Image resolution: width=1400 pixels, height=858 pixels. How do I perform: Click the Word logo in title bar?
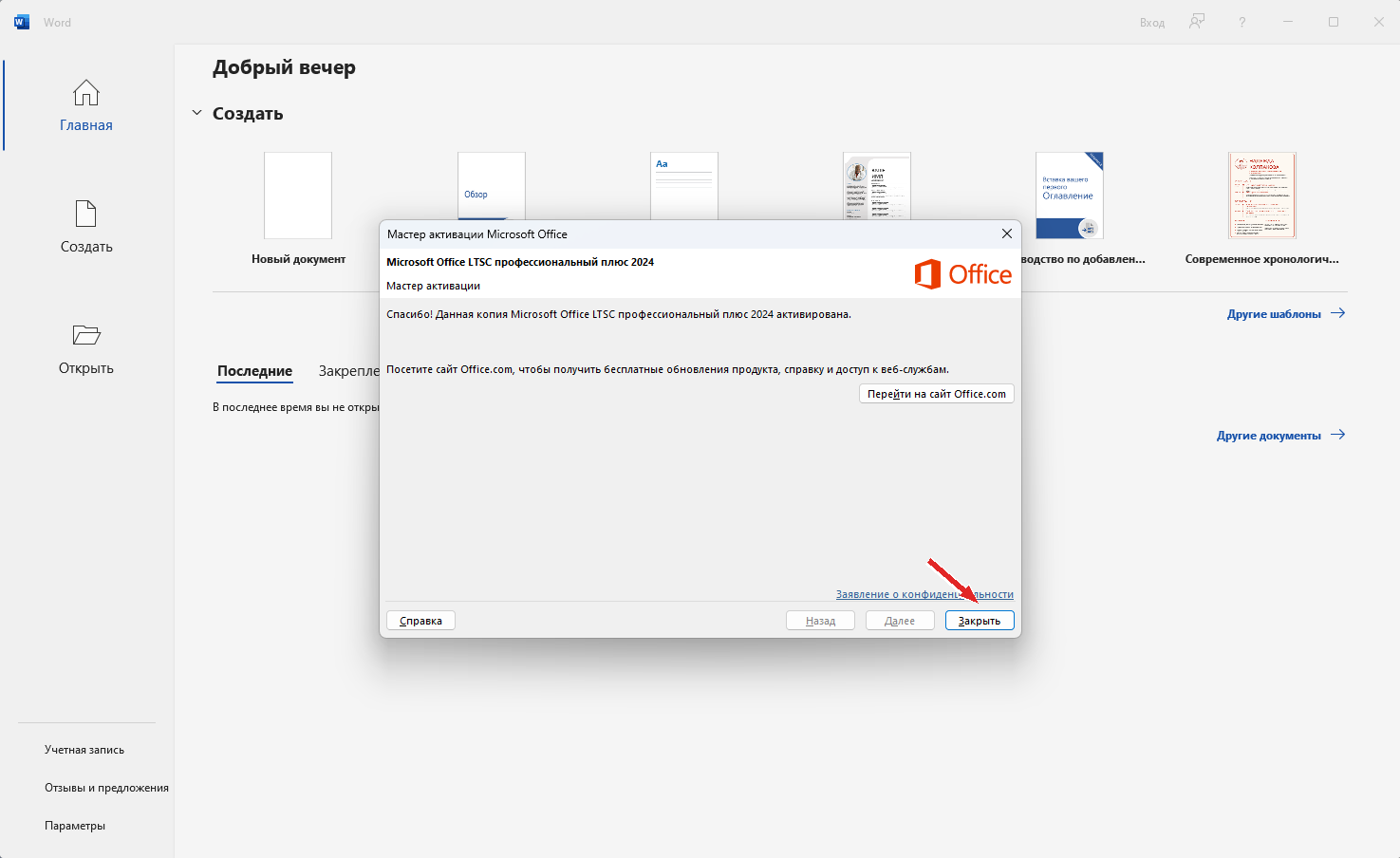[22, 22]
